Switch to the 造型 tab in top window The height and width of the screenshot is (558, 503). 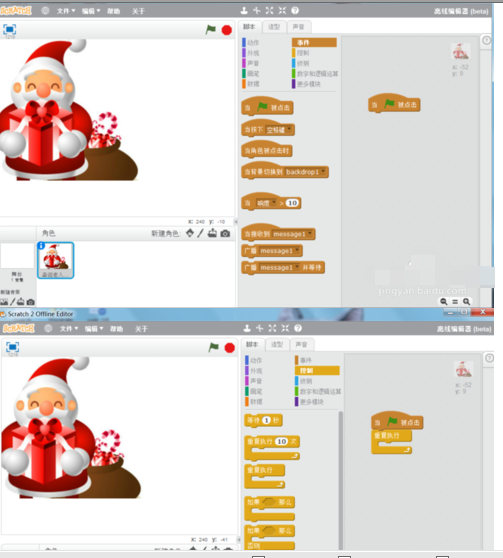[274, 27]
